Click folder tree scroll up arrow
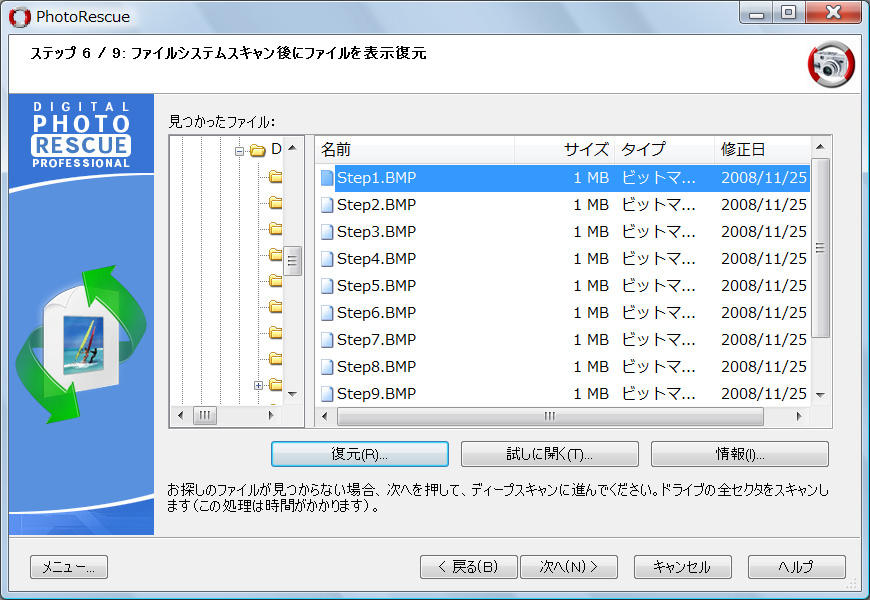 292,148
